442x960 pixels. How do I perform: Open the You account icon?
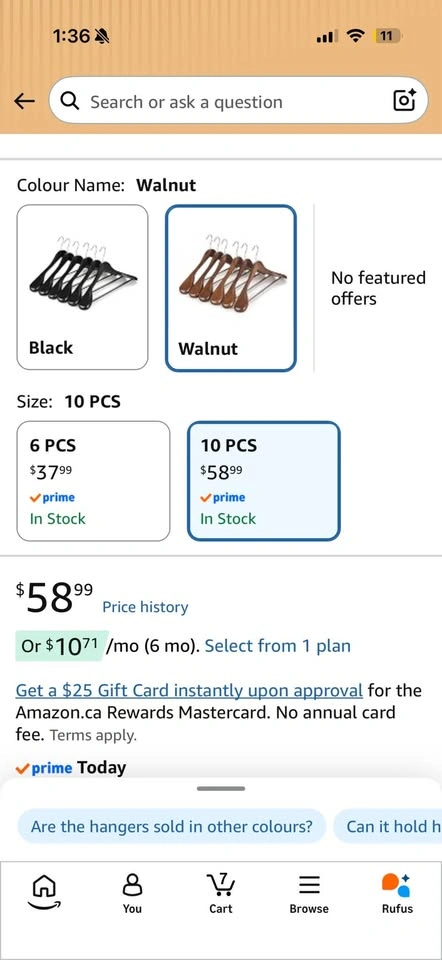132,893
